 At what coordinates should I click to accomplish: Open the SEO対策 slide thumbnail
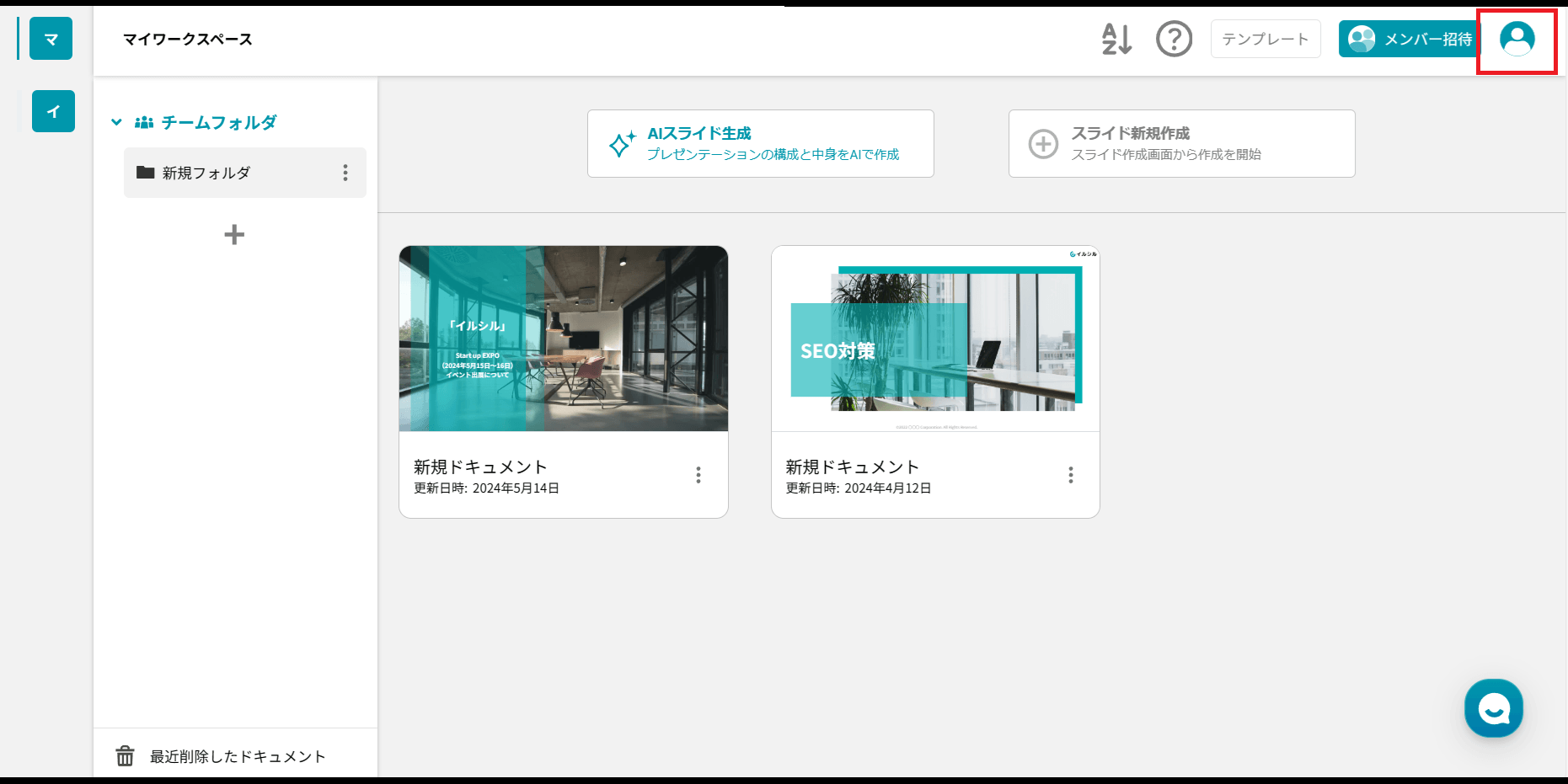coord(935,339)
